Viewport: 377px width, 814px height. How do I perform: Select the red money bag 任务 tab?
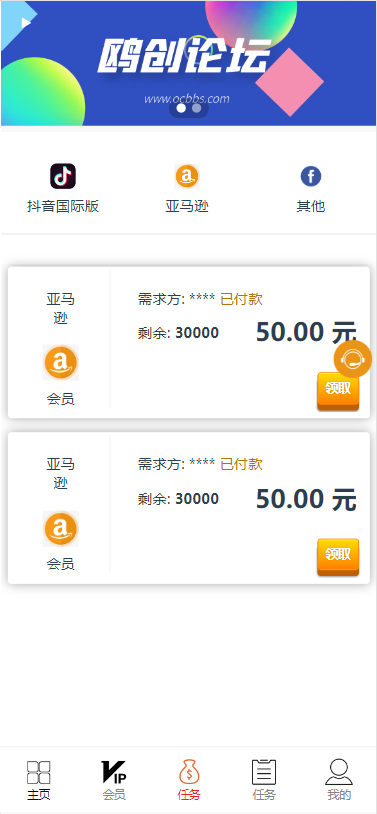(188, 771)
